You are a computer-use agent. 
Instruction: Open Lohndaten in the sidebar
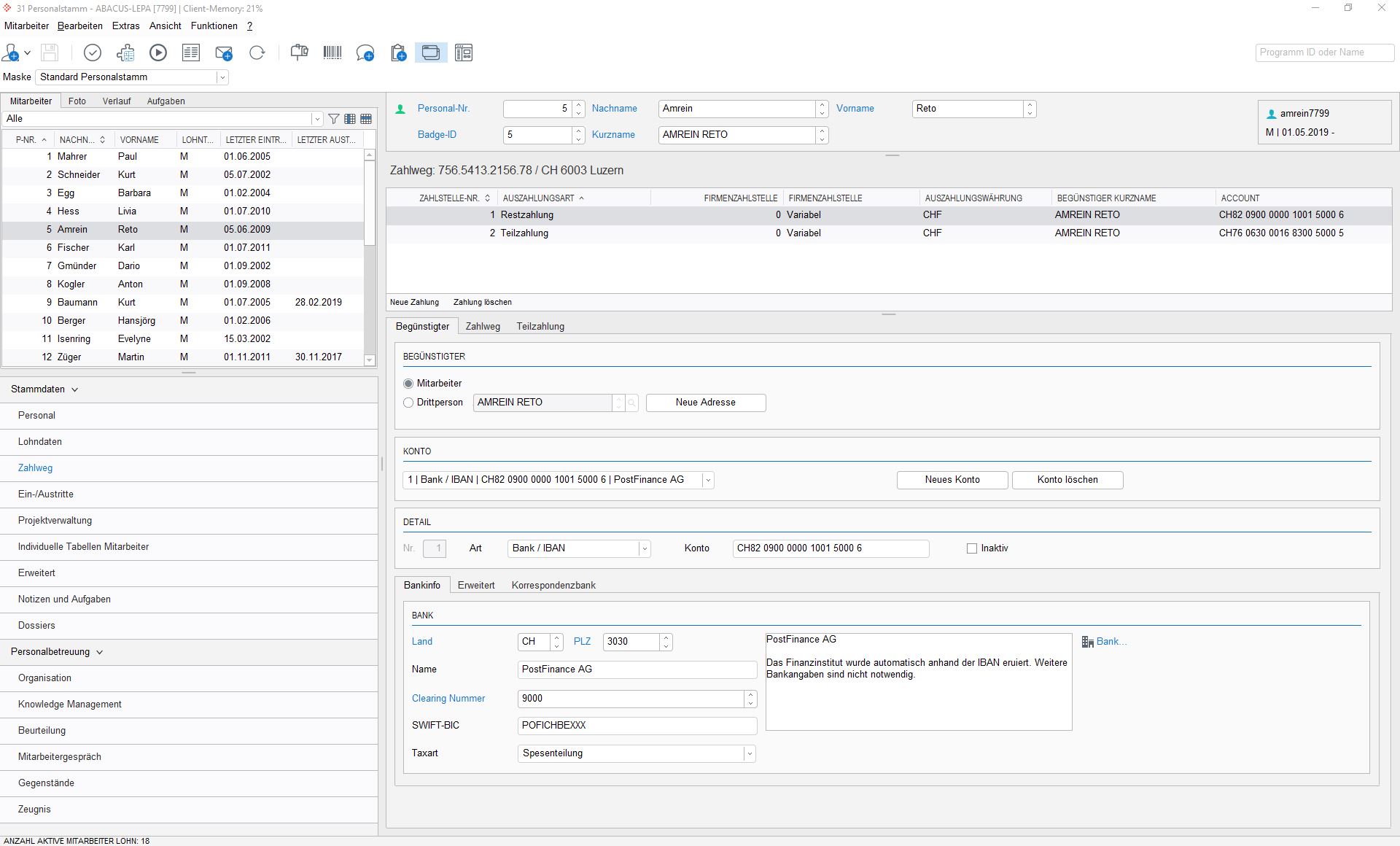click(189, 442)
